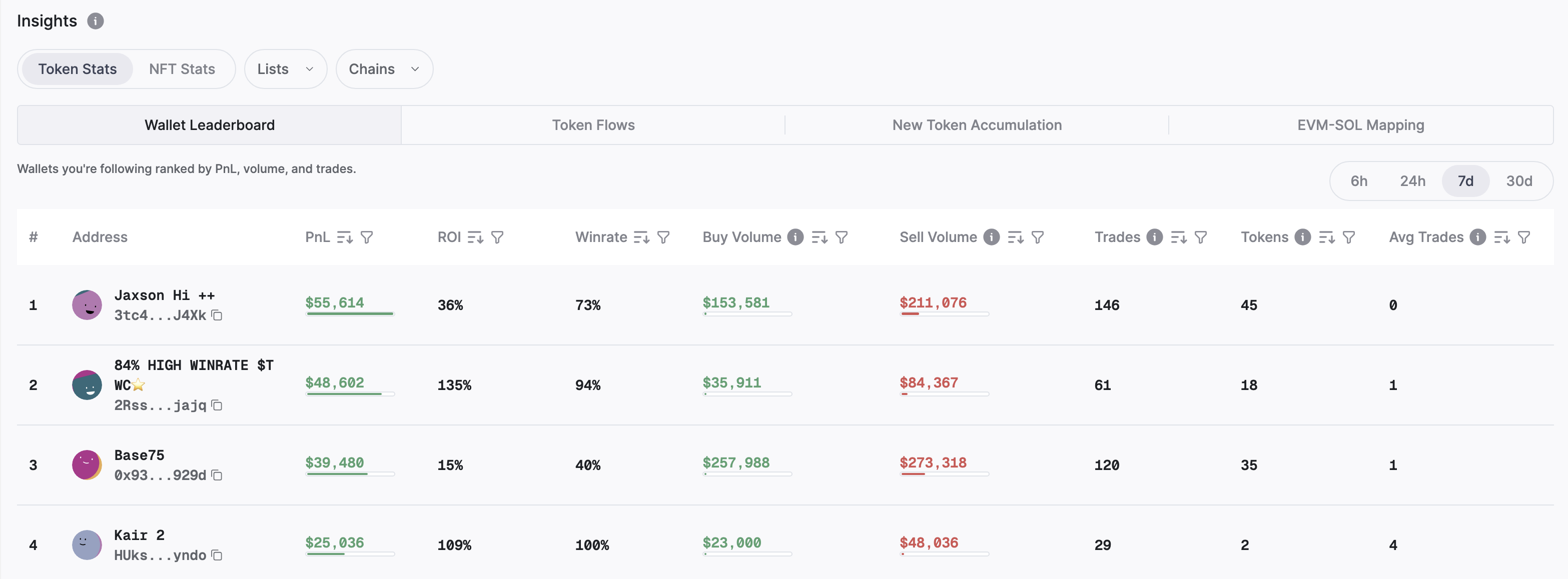Select the 24h time range
Image resolution: width=1568 pixels, height=579 pixels.
pos(1412,181)
